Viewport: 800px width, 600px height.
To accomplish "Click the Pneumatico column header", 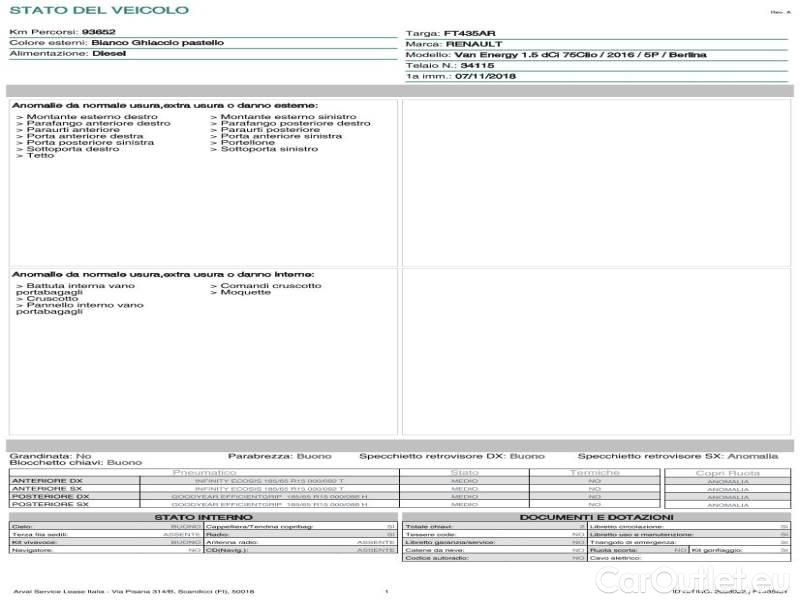I will click(x=205, y=472).
